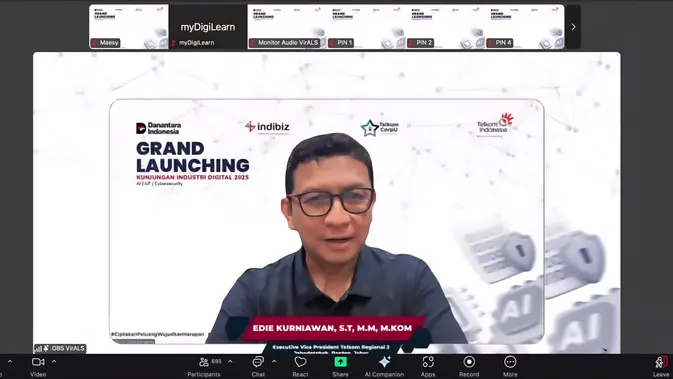The width and height of the screenshot is (673, 379).
Task: Click the GRAND LAUNCHING title text
Action: click(193, 157)
